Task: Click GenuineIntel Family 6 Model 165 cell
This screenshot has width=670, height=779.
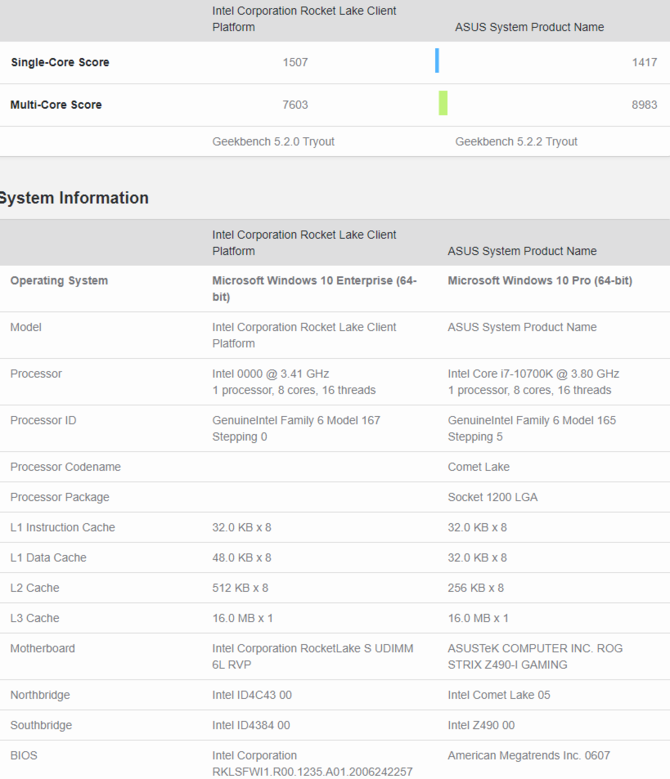Action: coord(531,428)
